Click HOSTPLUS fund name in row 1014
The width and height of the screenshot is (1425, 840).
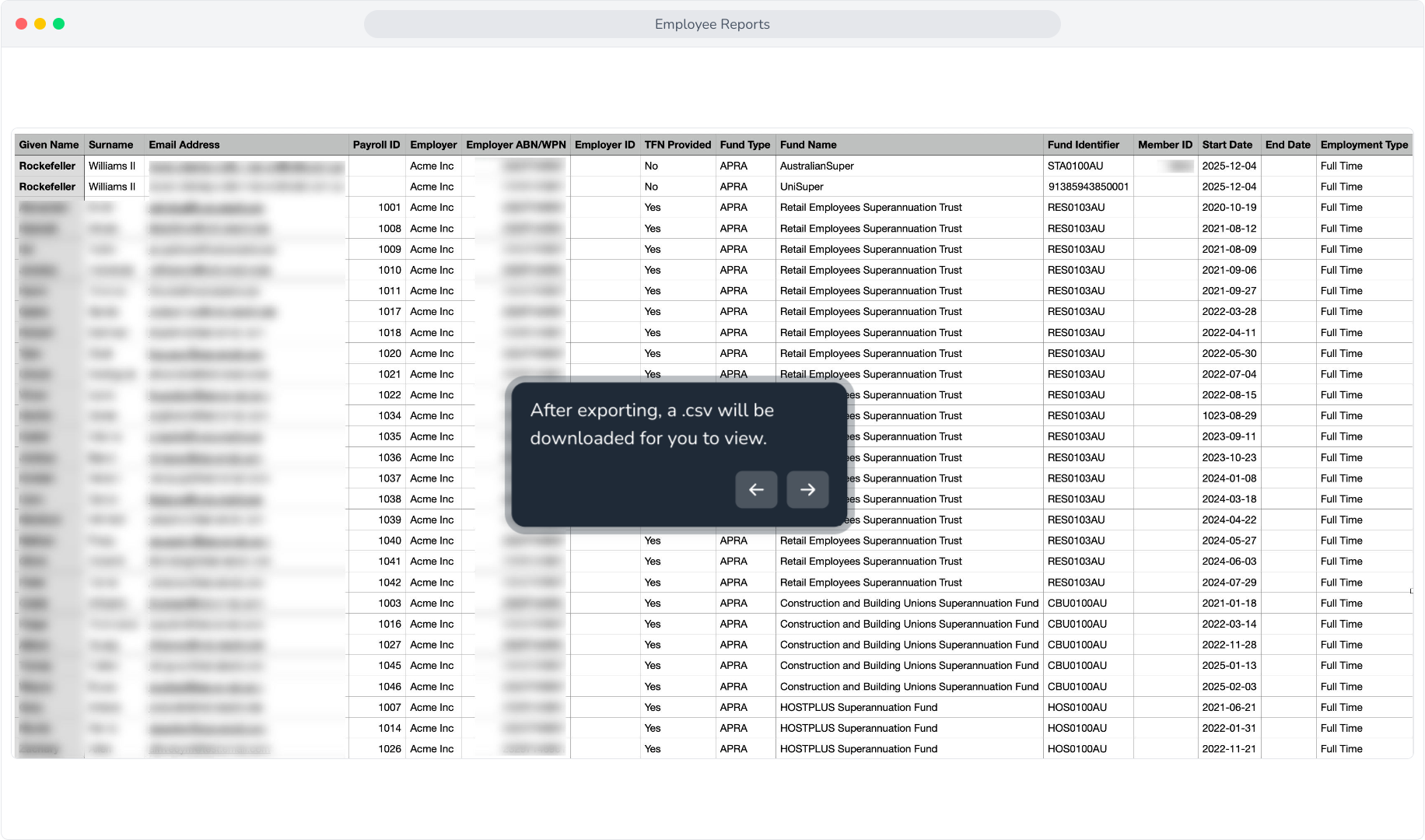tap(859, 729)
